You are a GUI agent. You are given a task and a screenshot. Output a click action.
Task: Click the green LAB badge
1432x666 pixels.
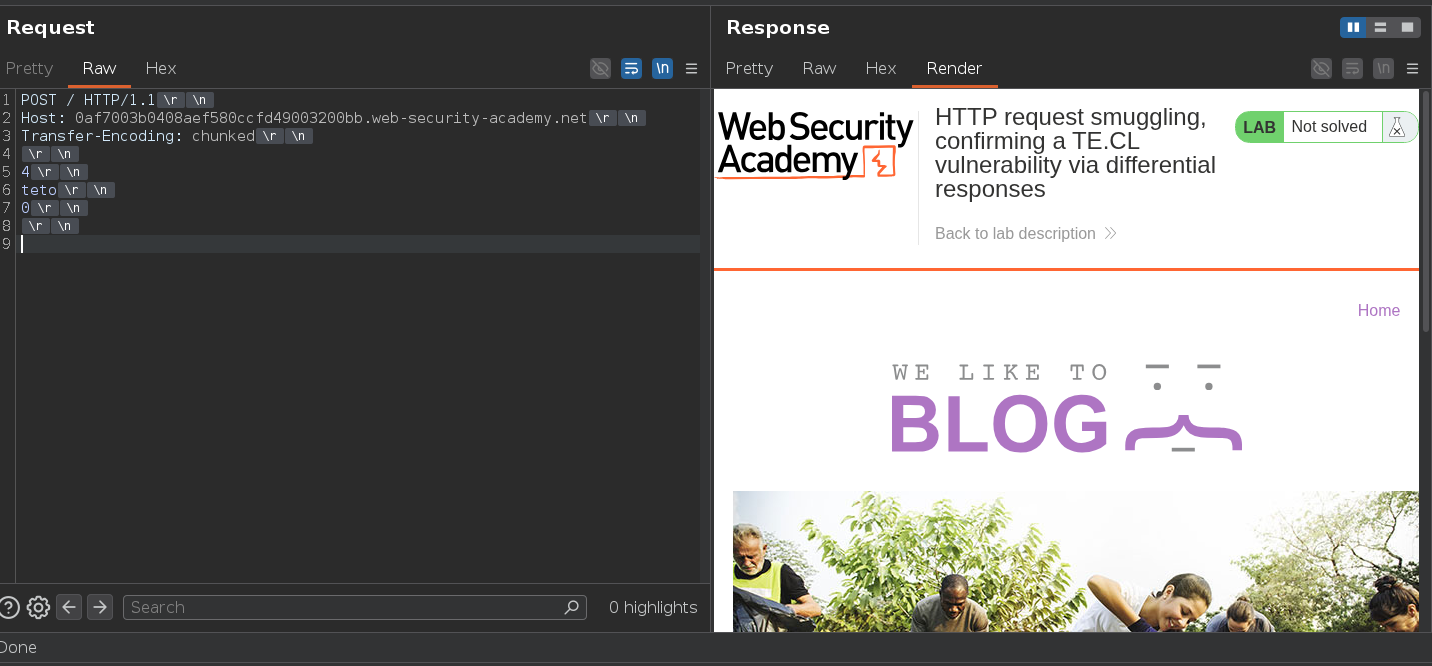[1259, 127]
